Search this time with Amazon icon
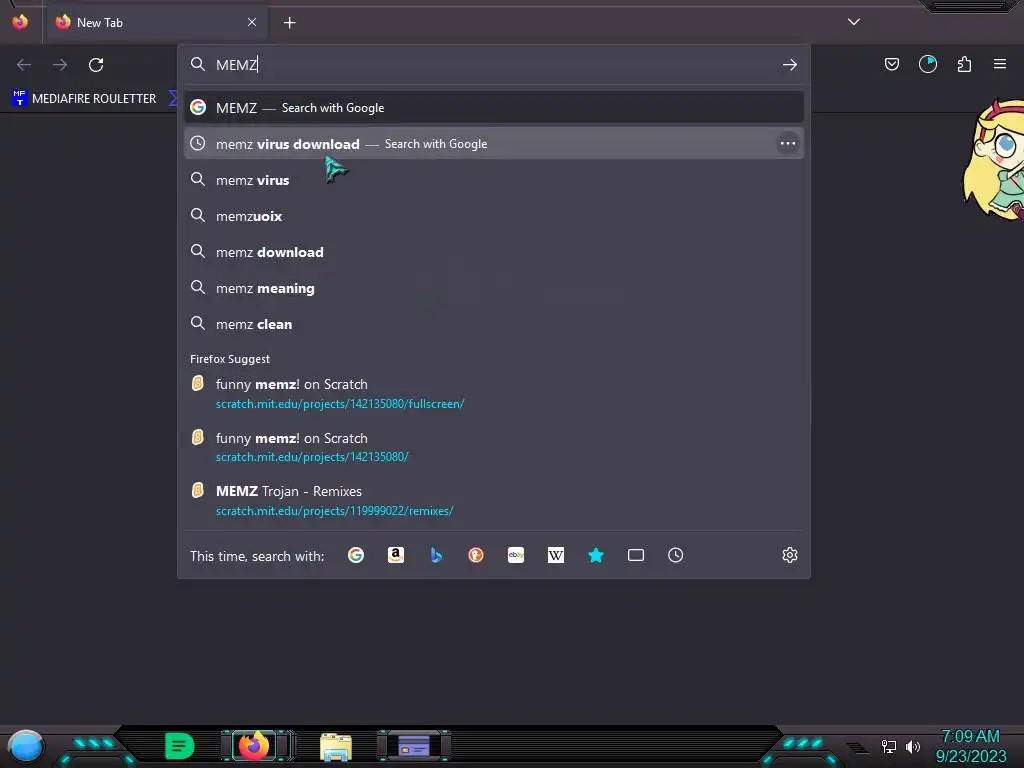1024x768 pixels. coord(396,555)
